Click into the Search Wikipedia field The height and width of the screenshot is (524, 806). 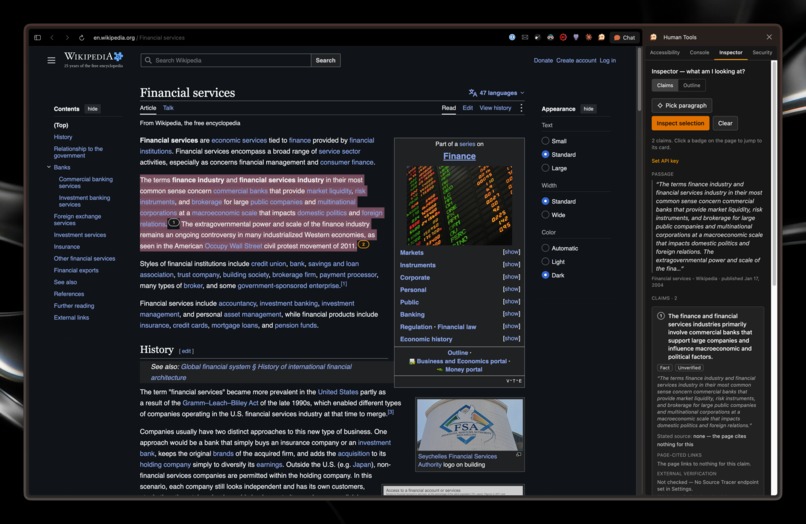(x=226, y=60)
